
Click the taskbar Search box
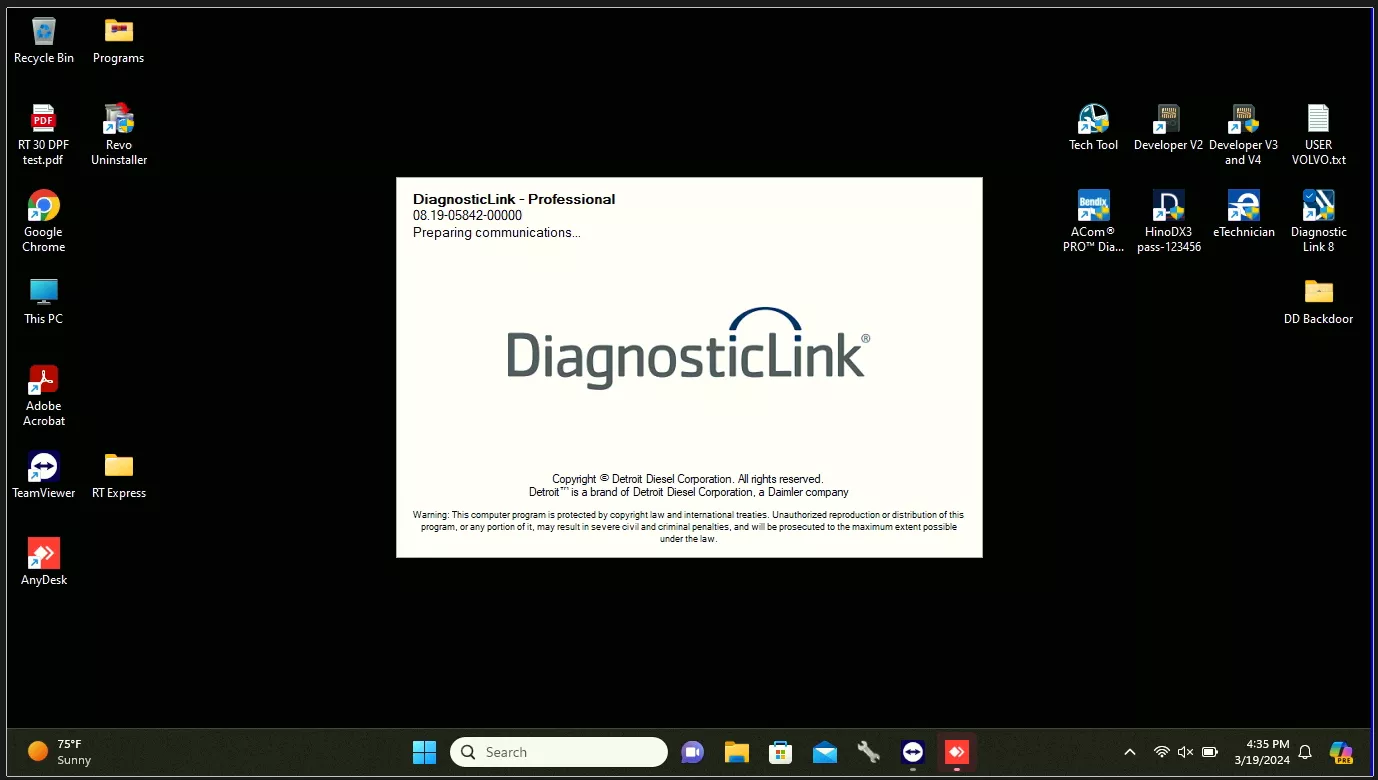[558, 752]
